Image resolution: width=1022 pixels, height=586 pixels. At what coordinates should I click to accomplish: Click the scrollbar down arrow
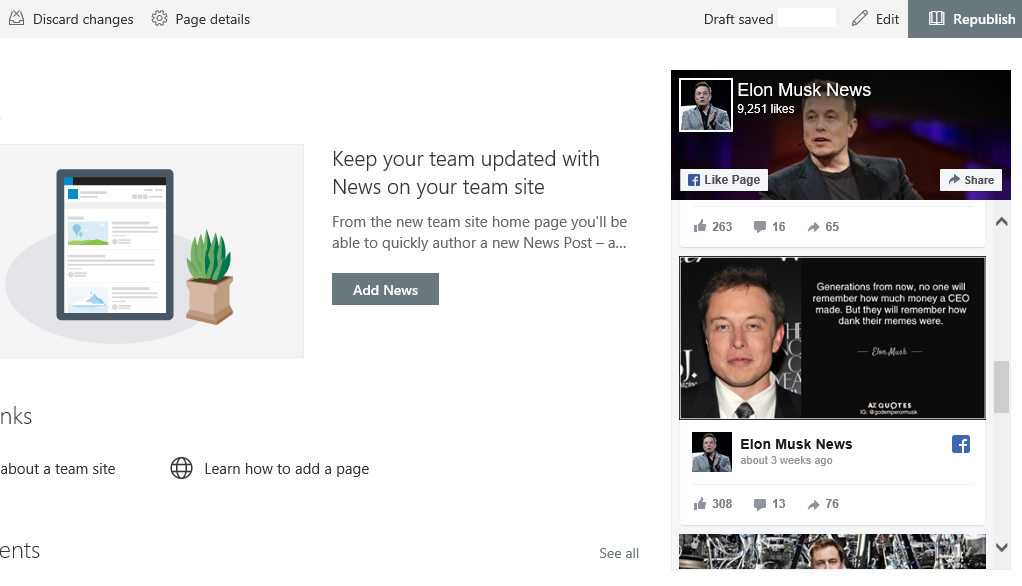[x=1001, y=548]
